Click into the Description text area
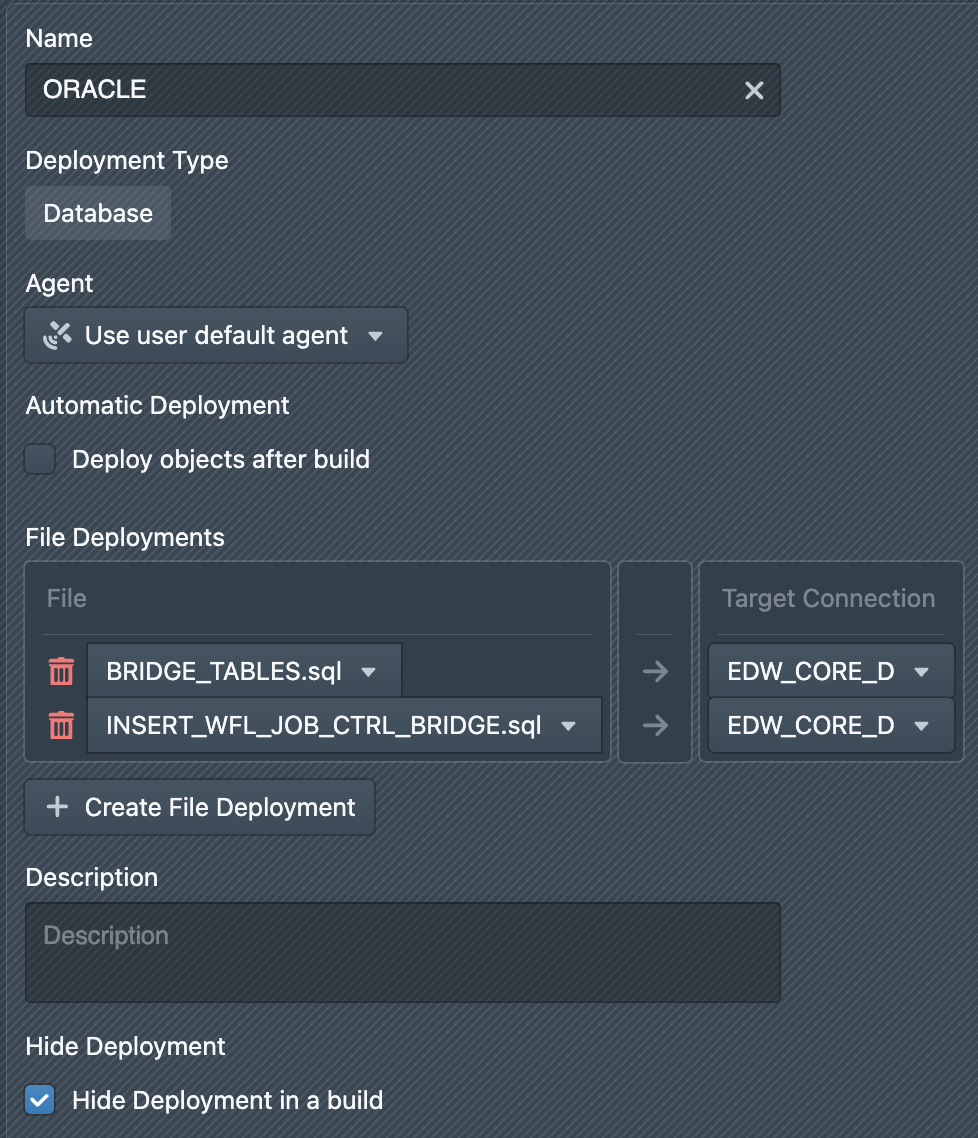The image size is (978, 1138). [402, 953]
